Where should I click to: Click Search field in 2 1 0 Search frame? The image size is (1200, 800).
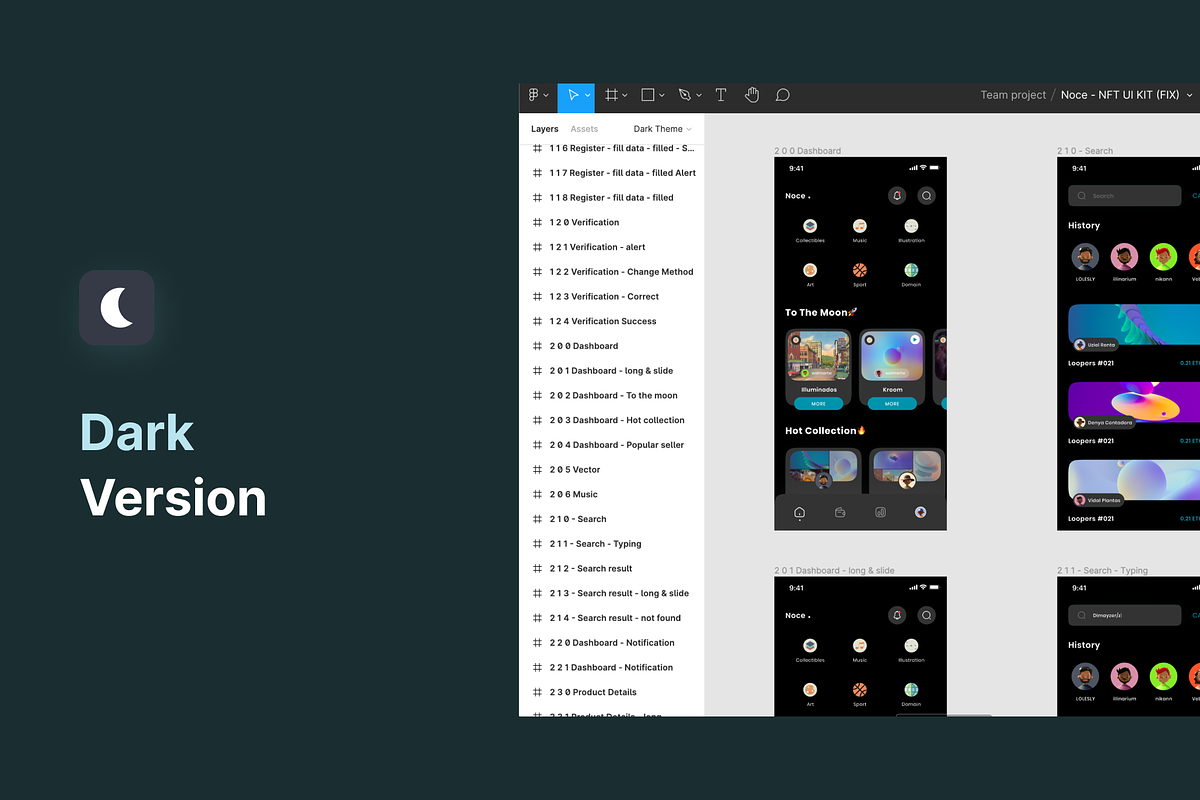pos(1124,196)
